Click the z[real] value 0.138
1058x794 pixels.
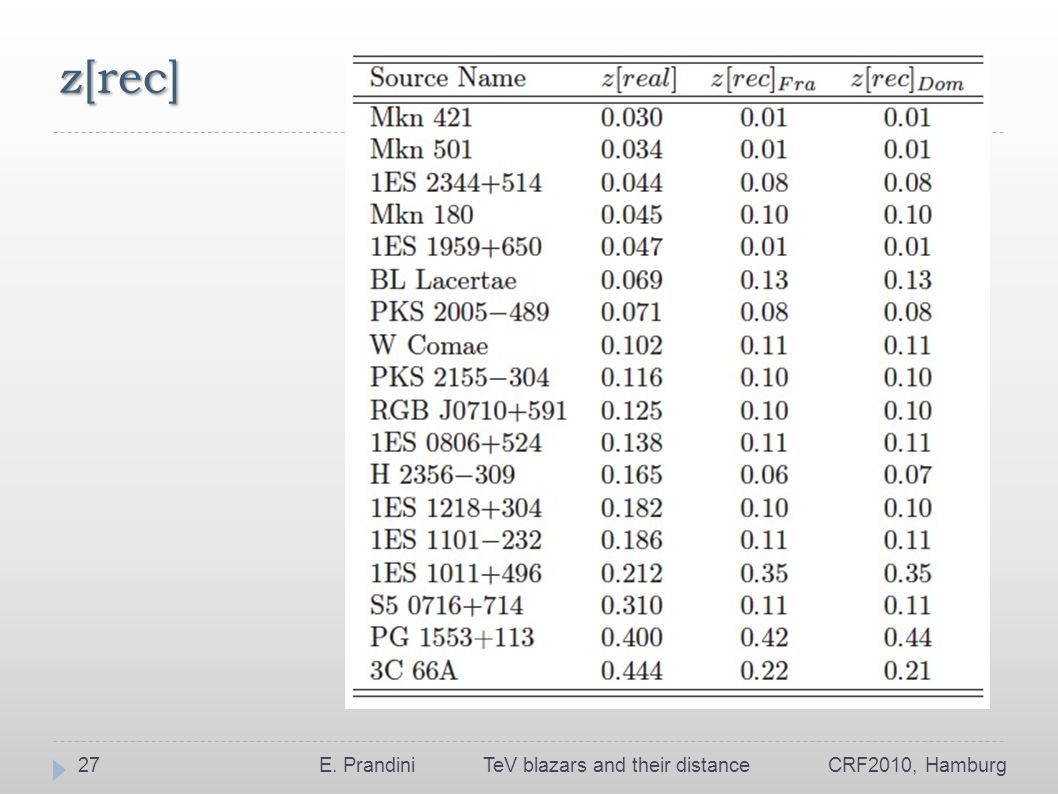[632, 443]
